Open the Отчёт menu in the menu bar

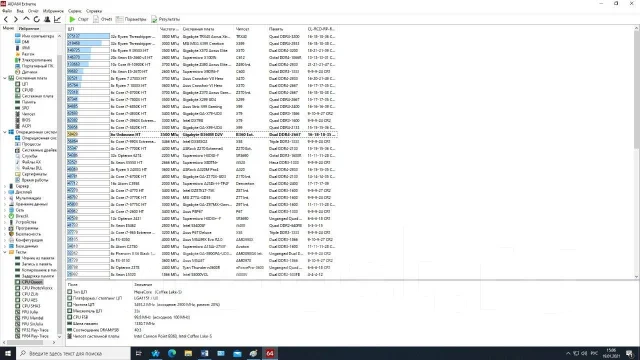33,11
